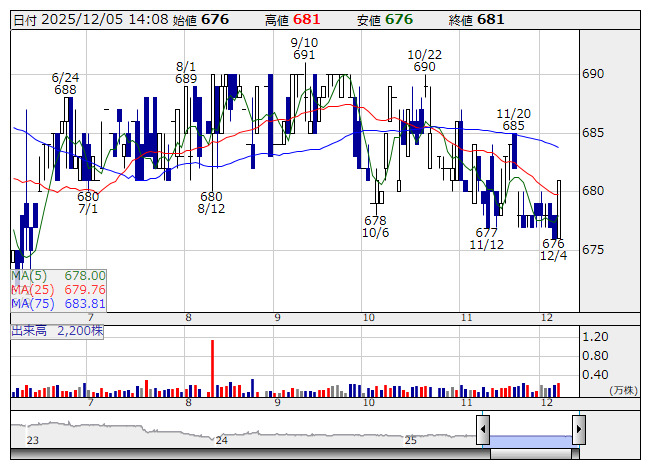Click the year 25 marker in overview

pos(411,440)
